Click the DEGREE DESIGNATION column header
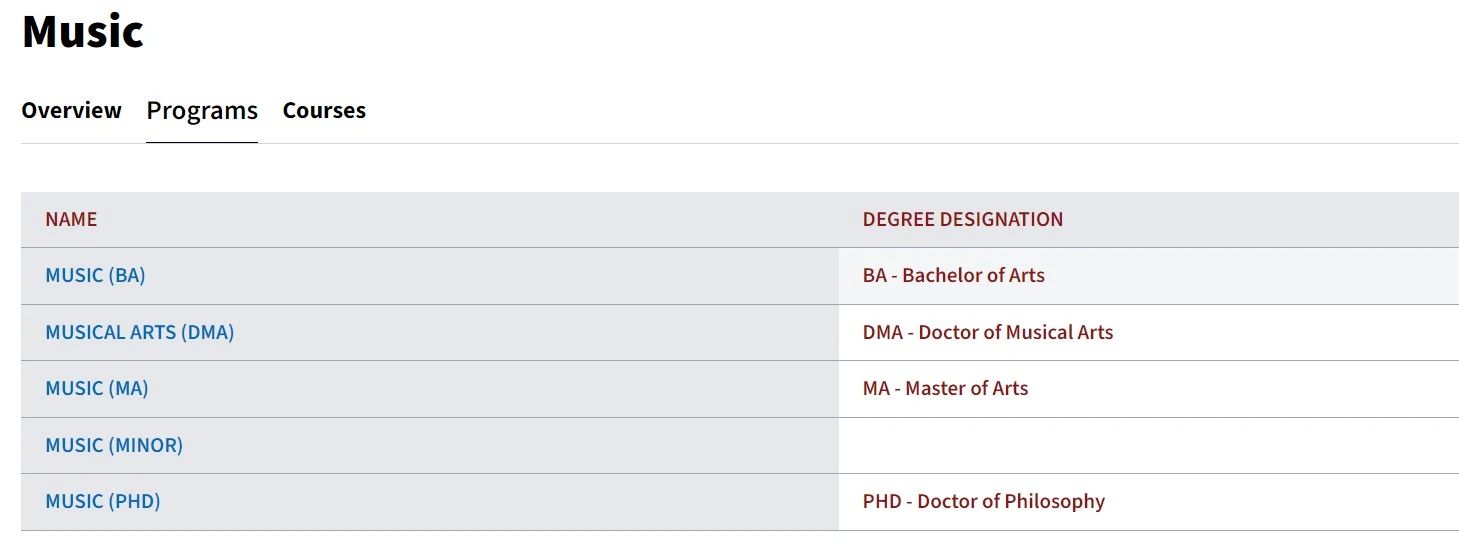Viewport: 1459px width, 546px height. tap(963, 219)
